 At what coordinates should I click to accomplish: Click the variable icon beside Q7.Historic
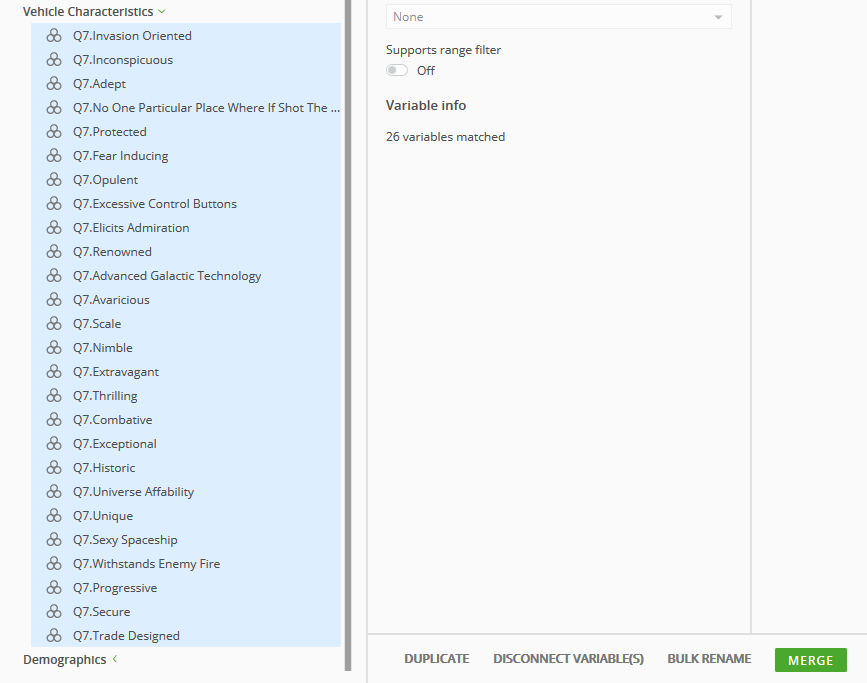point(54,467)
